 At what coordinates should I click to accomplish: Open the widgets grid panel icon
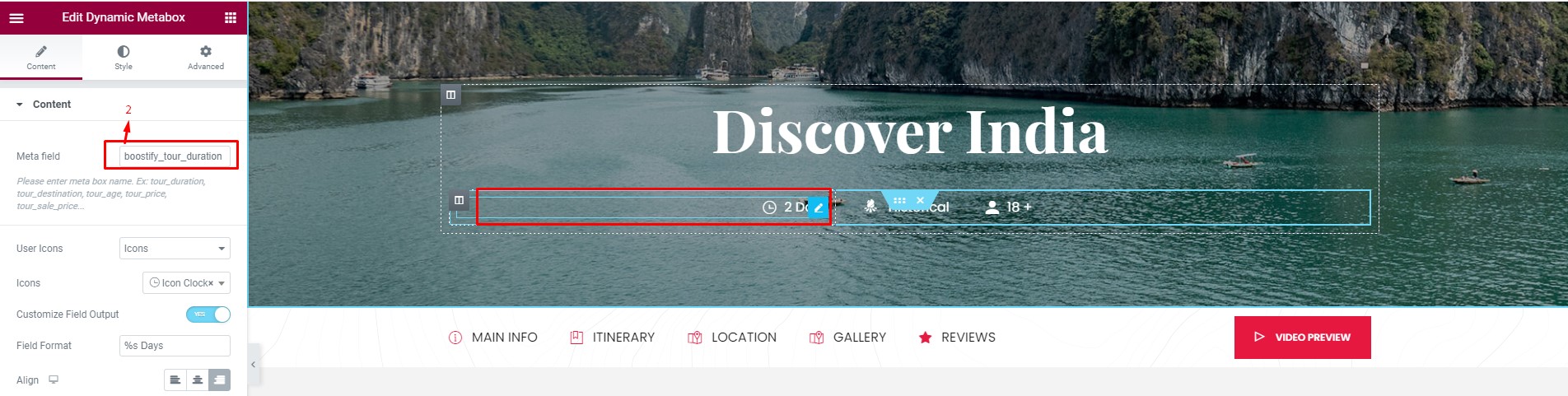pyautogui.click(x=231, y=17)
